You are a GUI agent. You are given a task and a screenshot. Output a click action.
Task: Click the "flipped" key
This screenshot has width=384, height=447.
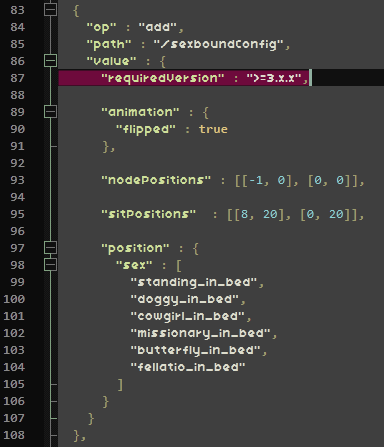pos(146,129)
